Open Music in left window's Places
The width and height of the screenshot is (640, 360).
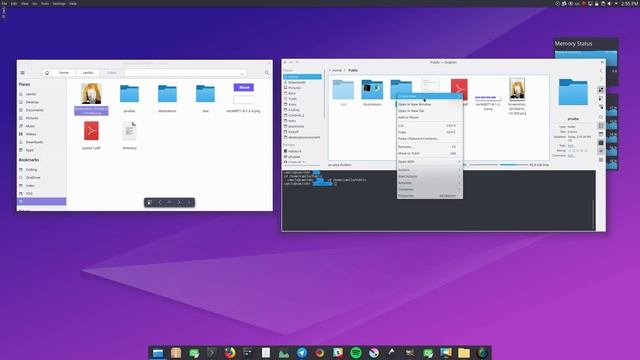(x=42, y=126)
